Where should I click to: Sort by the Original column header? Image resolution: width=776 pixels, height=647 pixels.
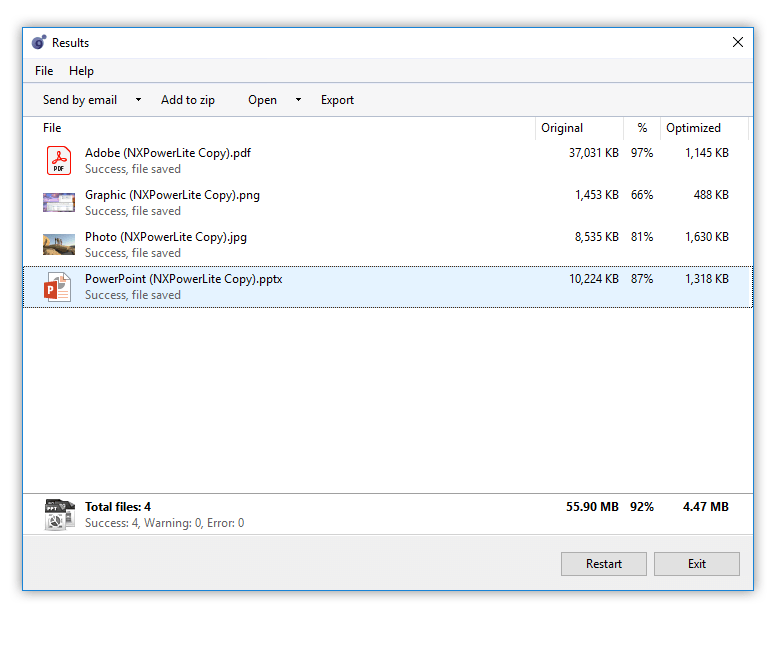point(579,128)
